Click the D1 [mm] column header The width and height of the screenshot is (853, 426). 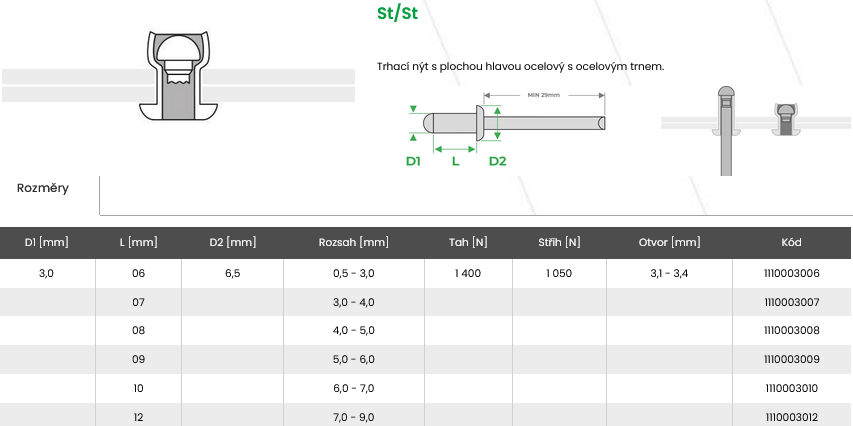click(x=47, y=242)
